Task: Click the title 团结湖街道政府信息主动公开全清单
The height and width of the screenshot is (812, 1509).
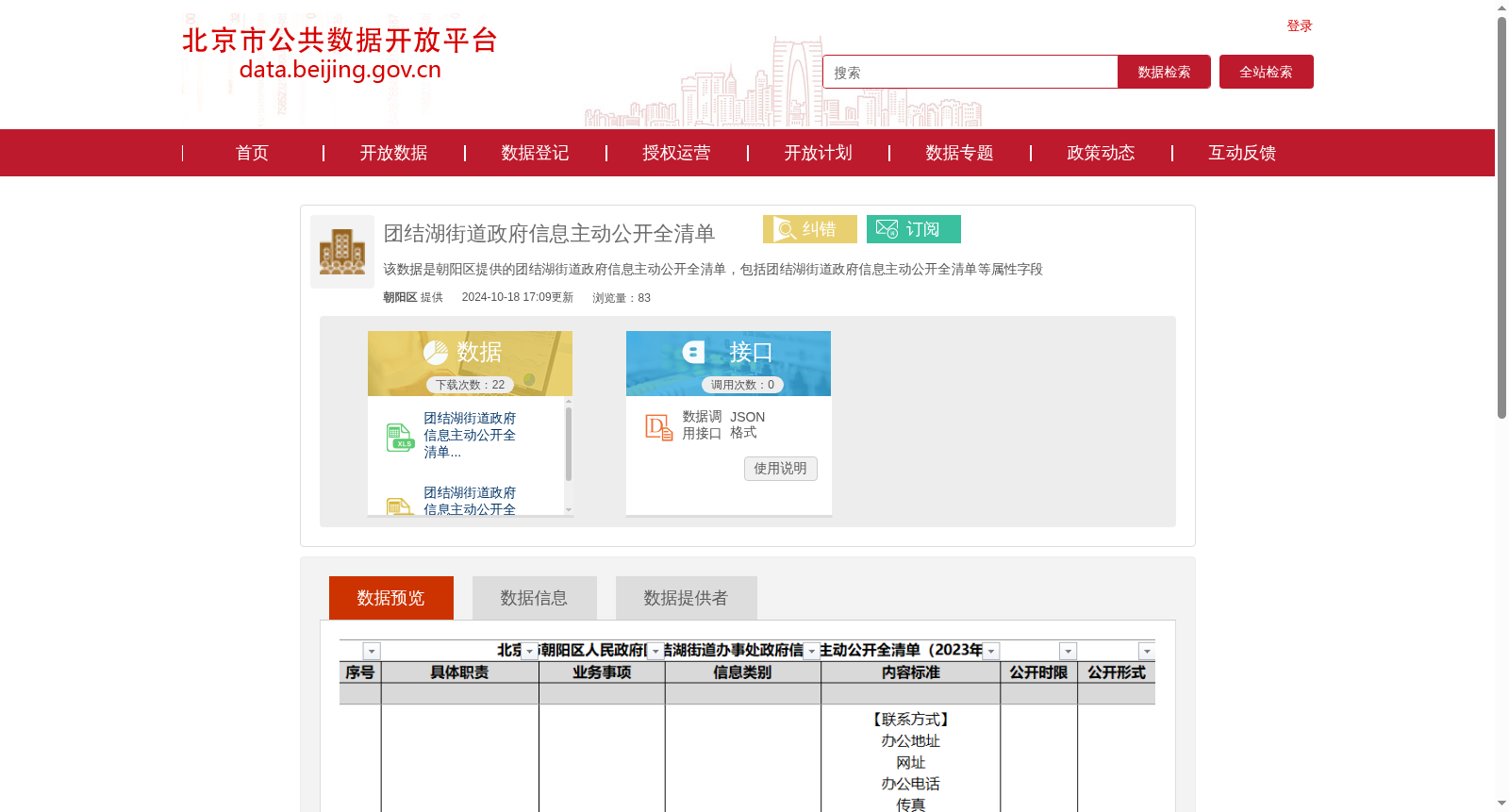Action: pos(549,233)
